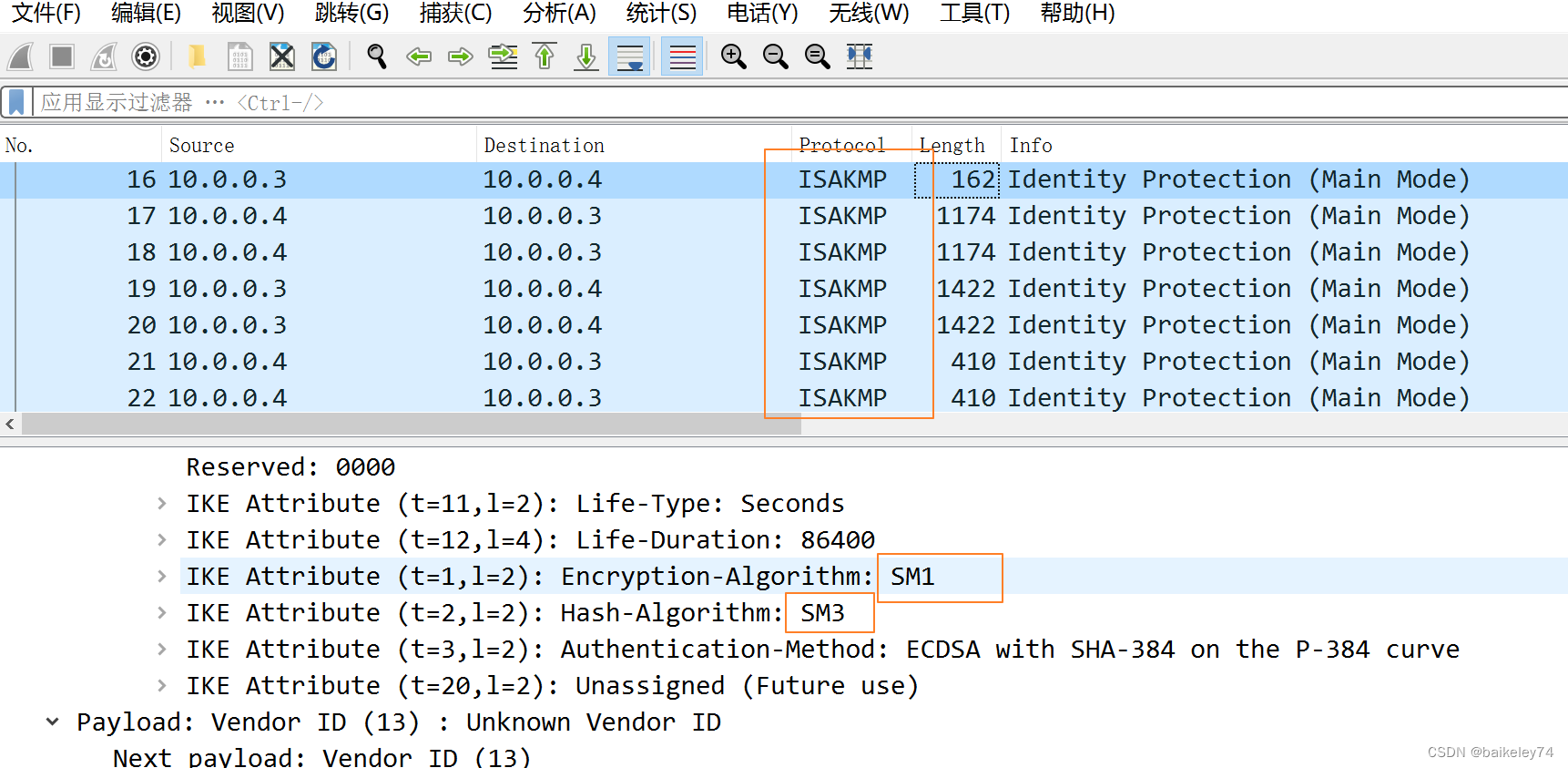
Task: Restart the current capture
Action: click(104, 56)
